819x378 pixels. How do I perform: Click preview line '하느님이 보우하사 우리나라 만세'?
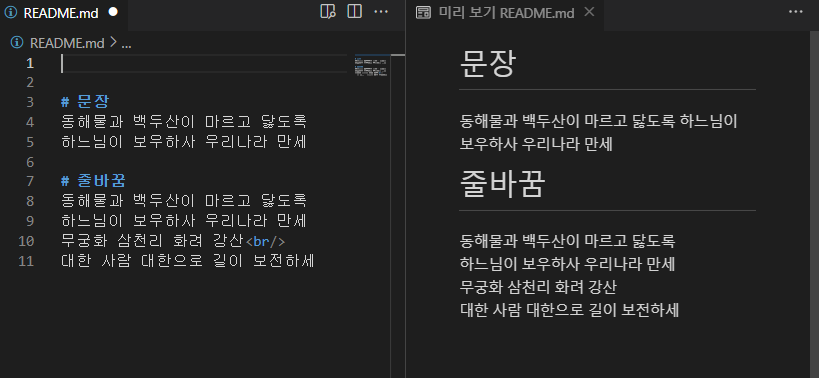(x=567, y=264)
